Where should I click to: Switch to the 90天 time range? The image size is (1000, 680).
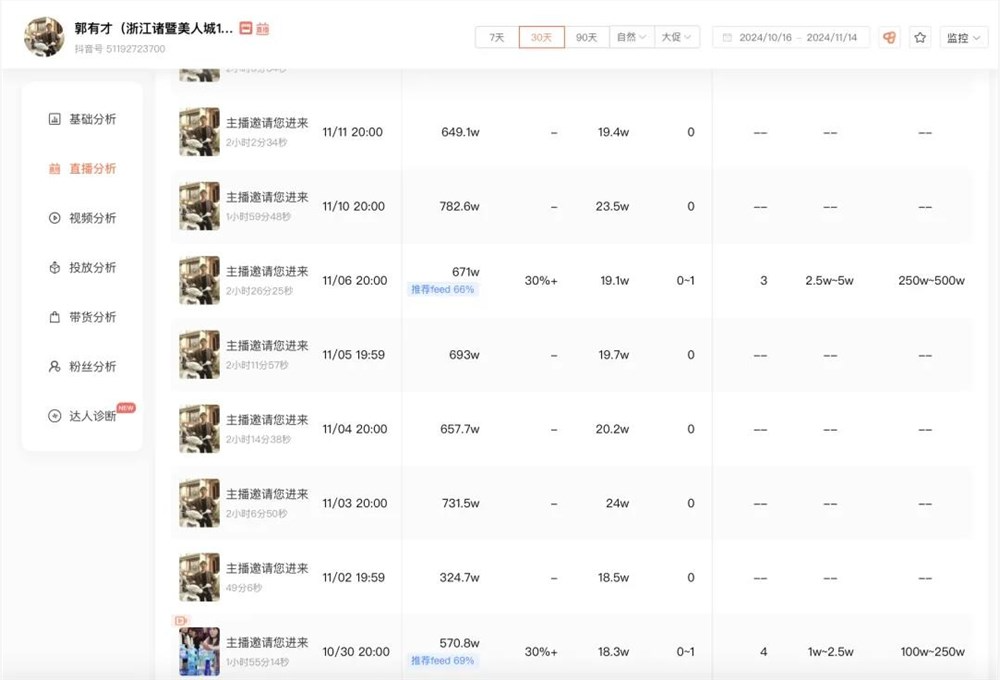click(x=586, y=36)
